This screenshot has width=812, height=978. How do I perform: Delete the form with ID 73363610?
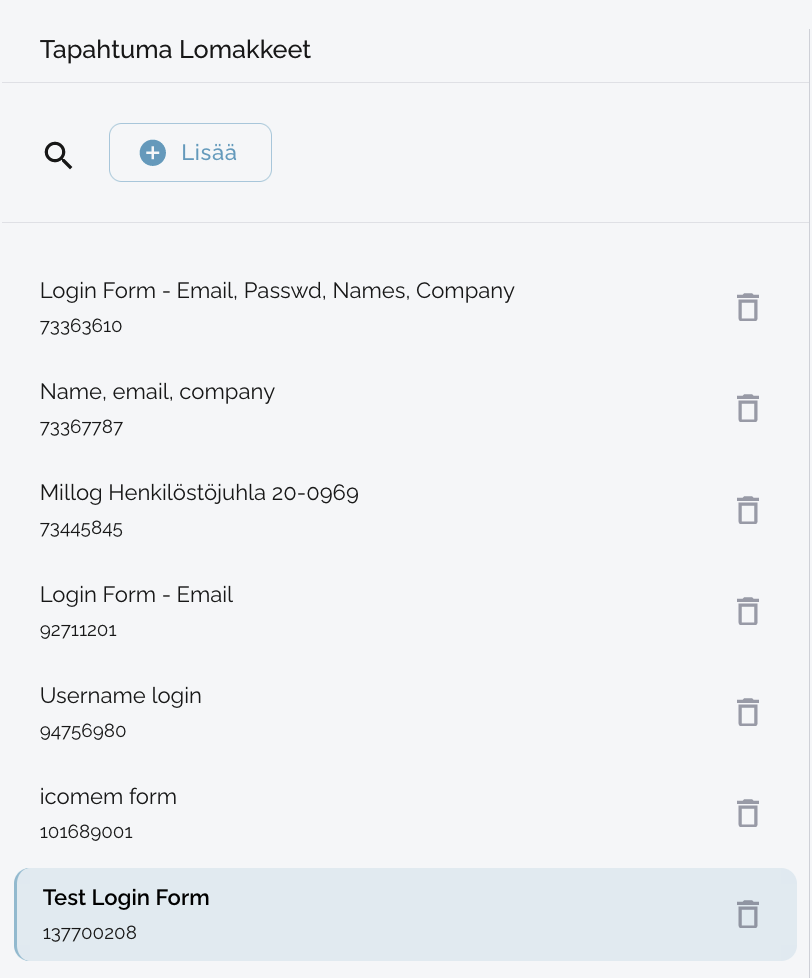(747, 307)
